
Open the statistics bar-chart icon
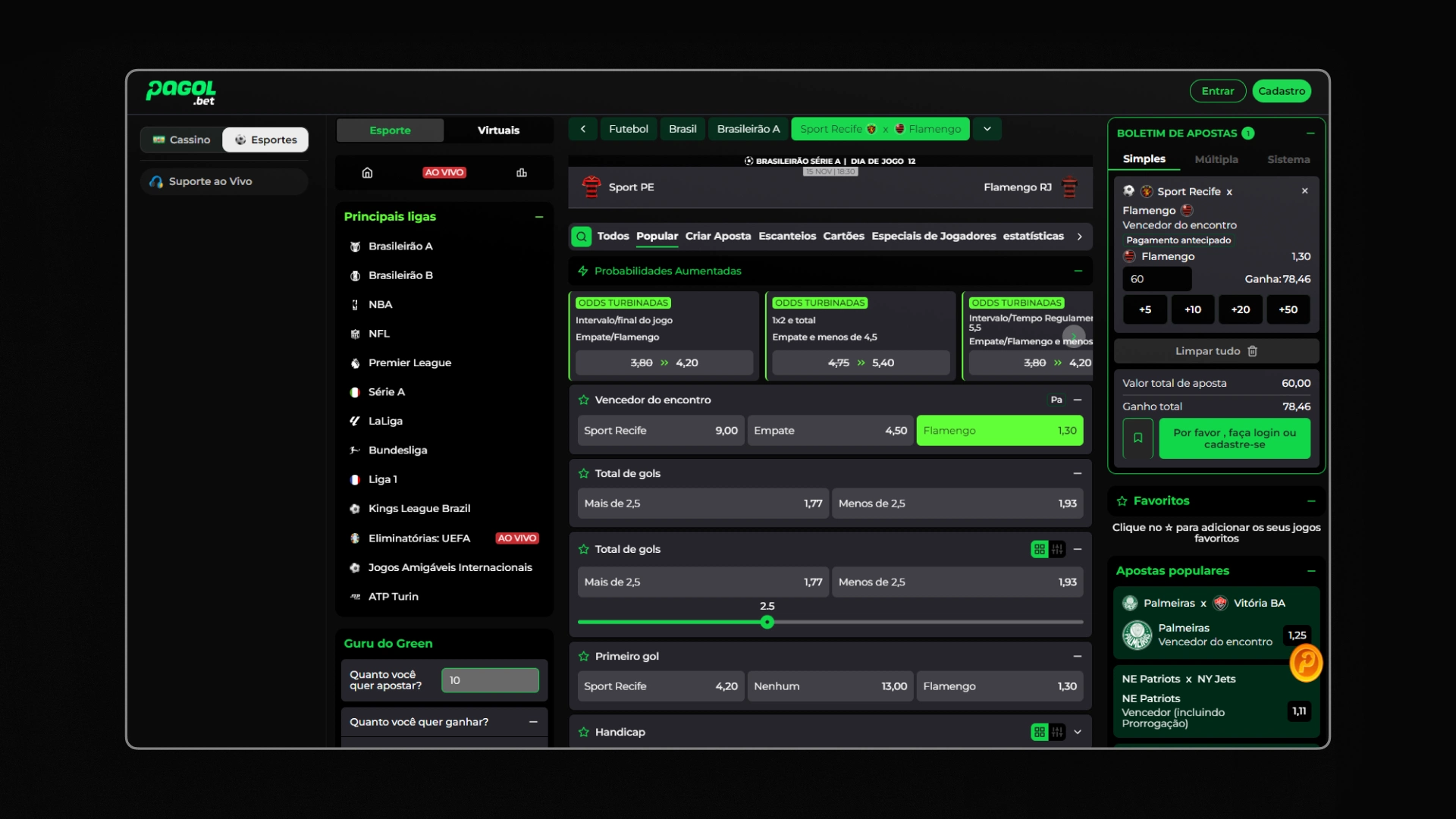pos(522,173)
